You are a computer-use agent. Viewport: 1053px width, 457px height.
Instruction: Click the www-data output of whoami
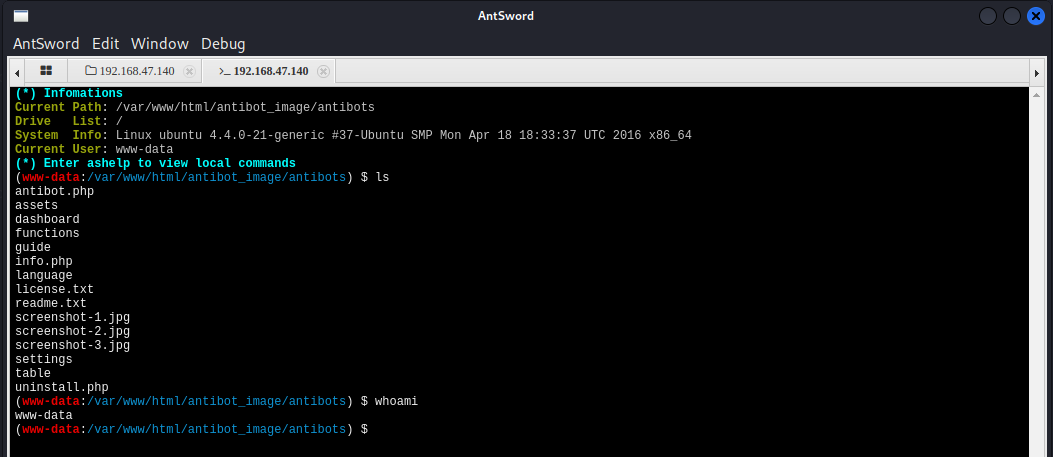point(44,415)
